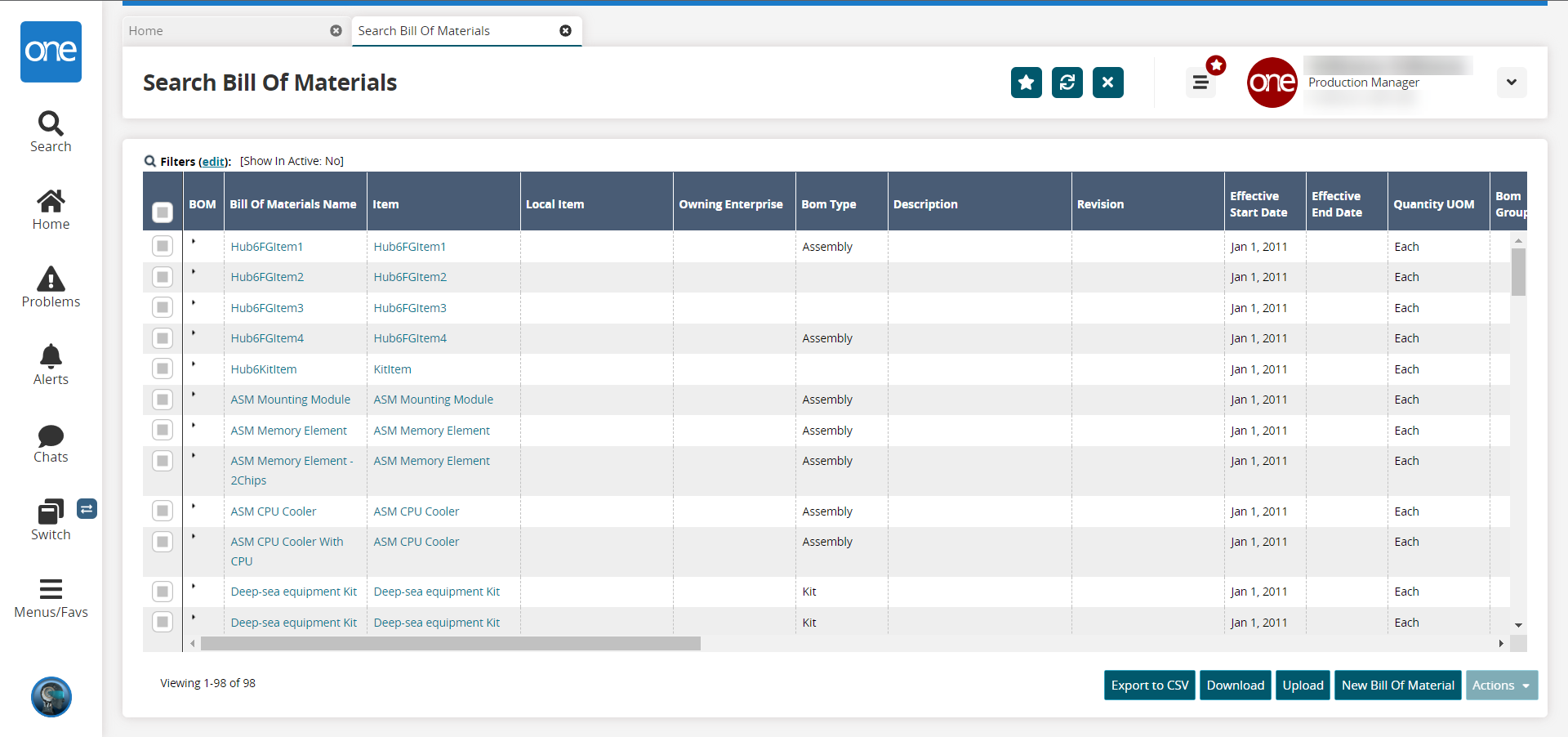Select checkbox for ASM CPU Cooler row
1568x737 pixels.
[x=163, y=511]
